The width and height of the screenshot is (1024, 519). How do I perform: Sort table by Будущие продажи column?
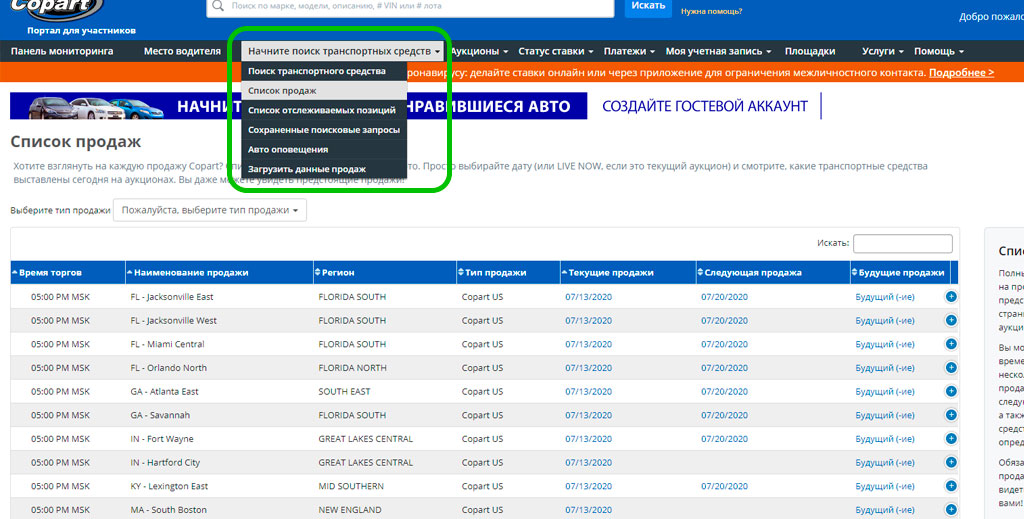pyautogui.click(x=900, y=272)
